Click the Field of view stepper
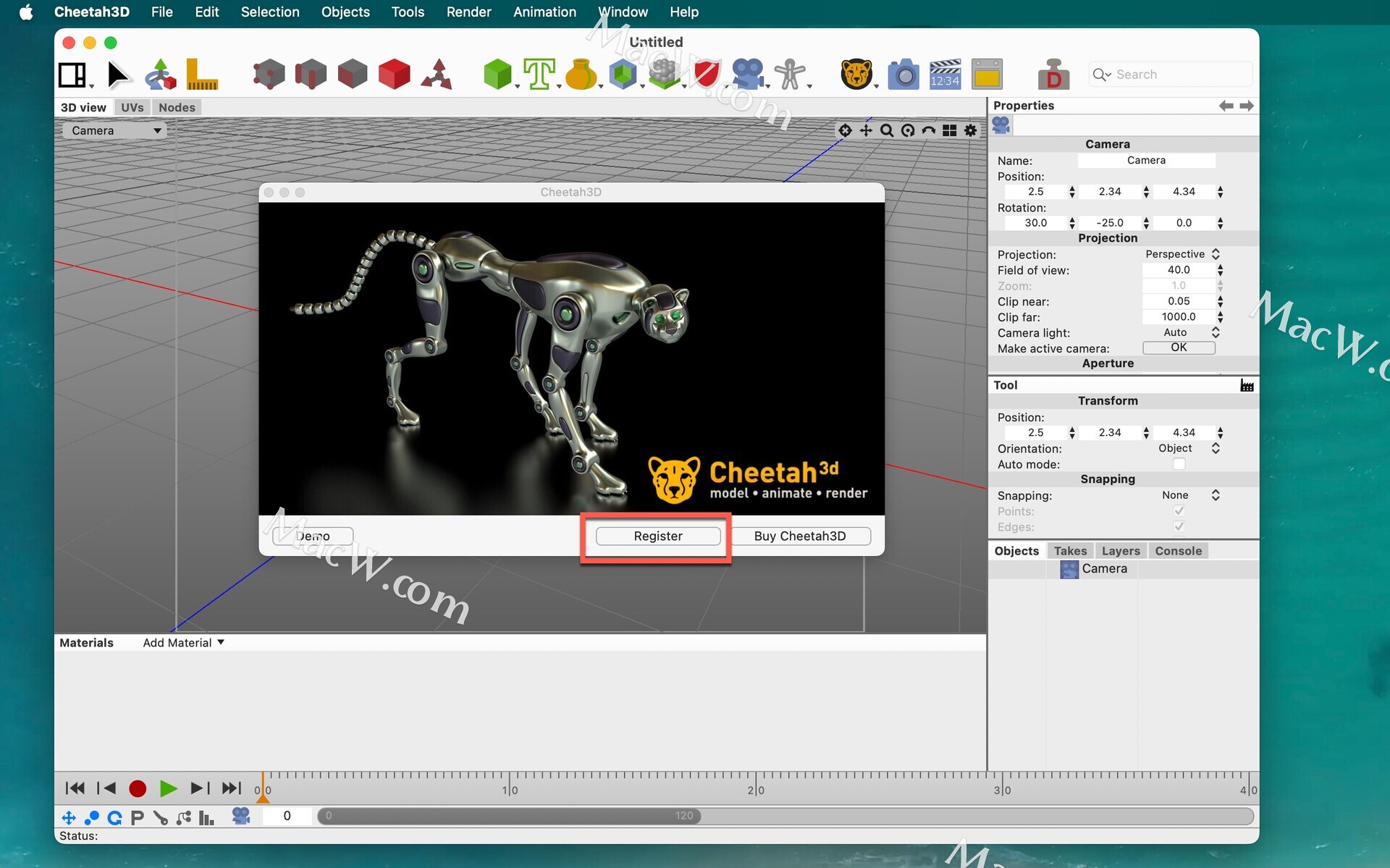Image resolution: width=1390 pixels, height=868 pixels. pyautogui.click(x=1220, y=270)
